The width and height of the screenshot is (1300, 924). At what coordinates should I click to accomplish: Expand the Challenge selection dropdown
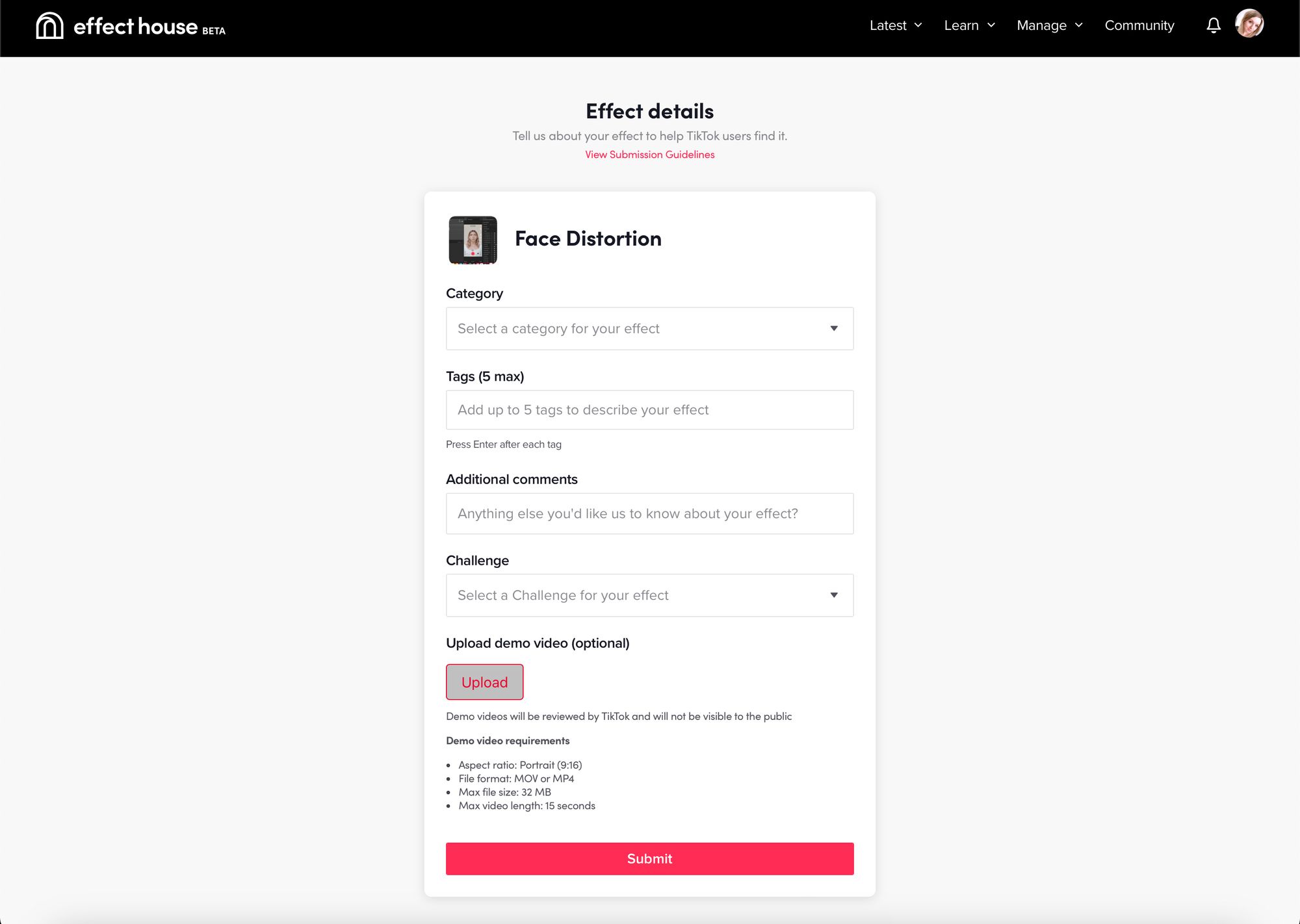(x=649, y=595)
